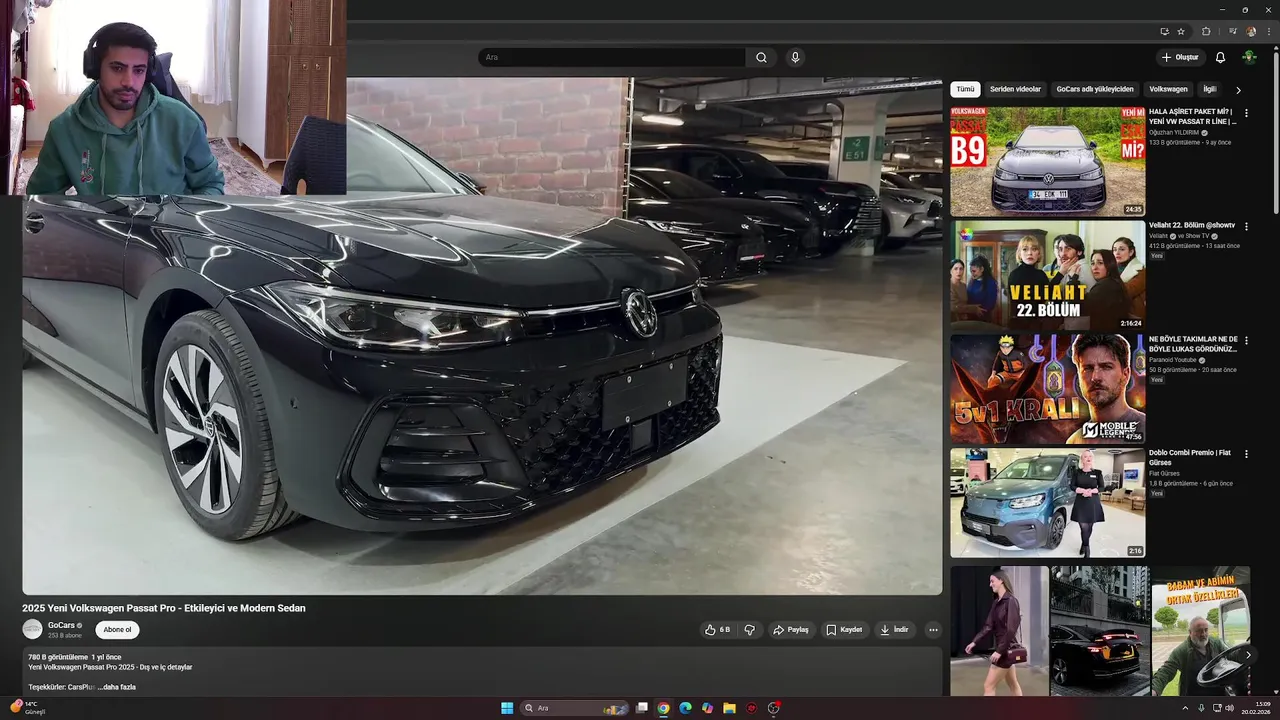Open Copilot from the taskbar

click(x=708, y=708)
